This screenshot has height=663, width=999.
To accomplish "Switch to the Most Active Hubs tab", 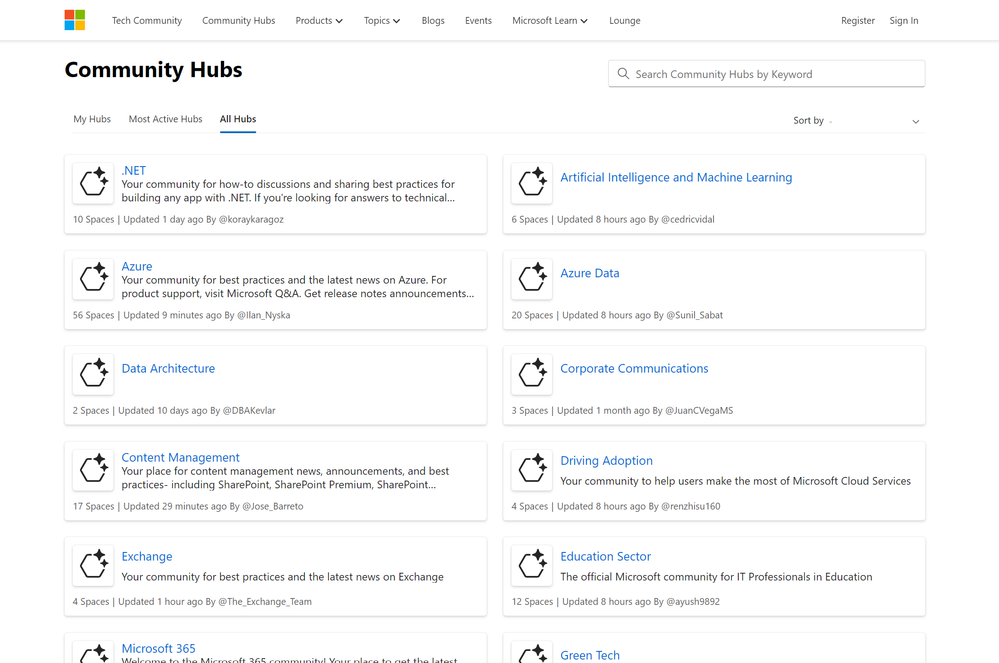I will pos(166,119).
